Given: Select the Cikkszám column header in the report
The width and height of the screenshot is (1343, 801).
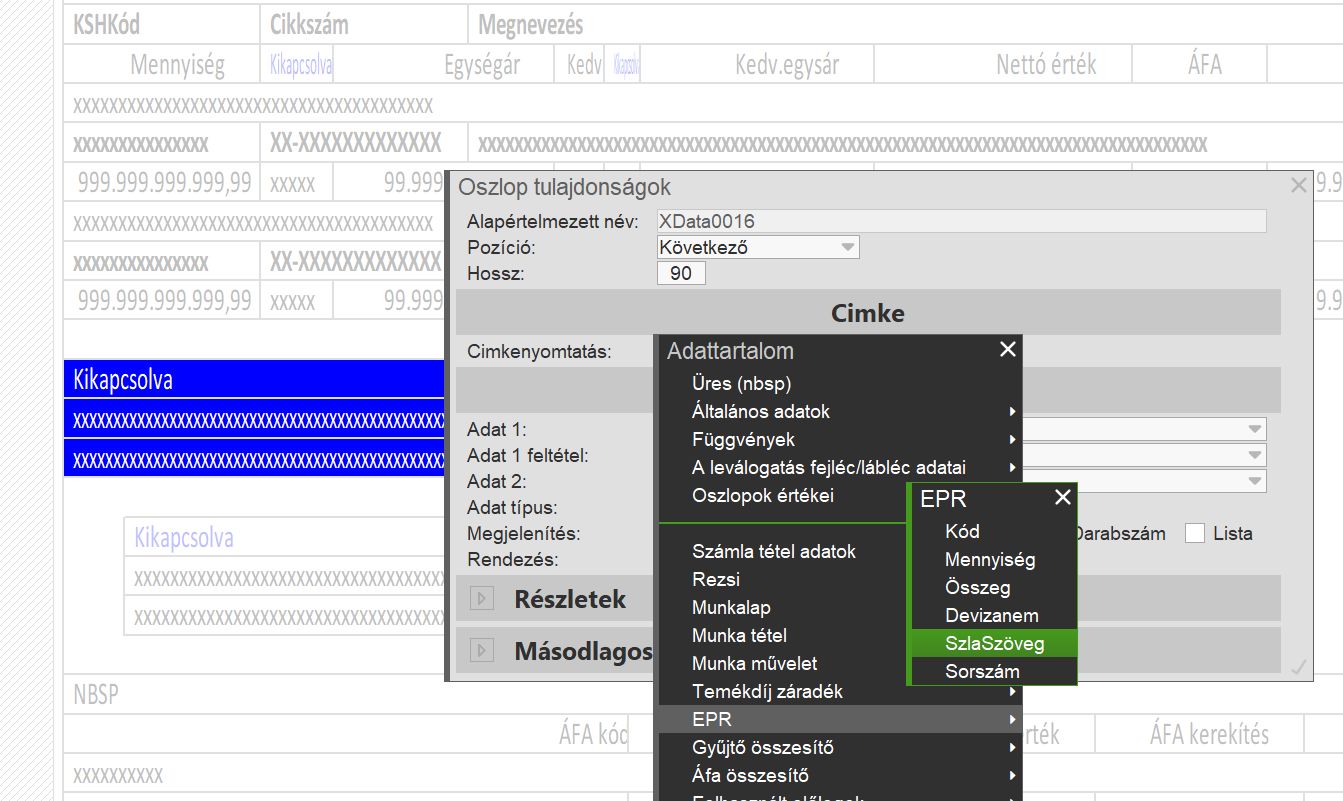Looking at the screenshot, I should pyautogui.click(x=364, y=25).
